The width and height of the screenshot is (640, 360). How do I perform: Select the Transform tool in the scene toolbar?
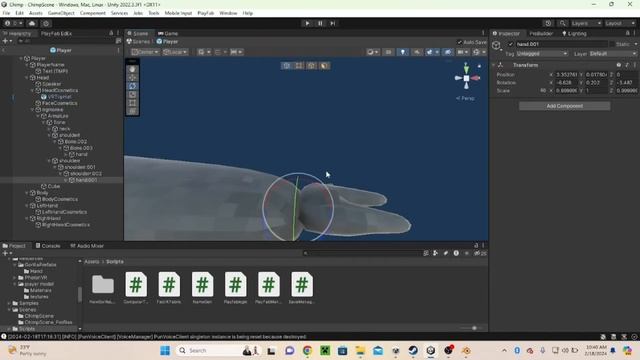pos(132,111)
